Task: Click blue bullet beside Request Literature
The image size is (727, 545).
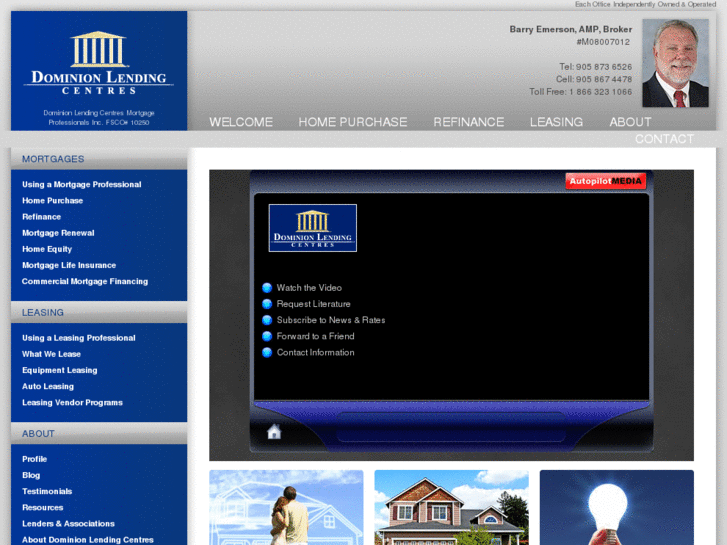Action: pyautogui.click(x=267, y=304)
